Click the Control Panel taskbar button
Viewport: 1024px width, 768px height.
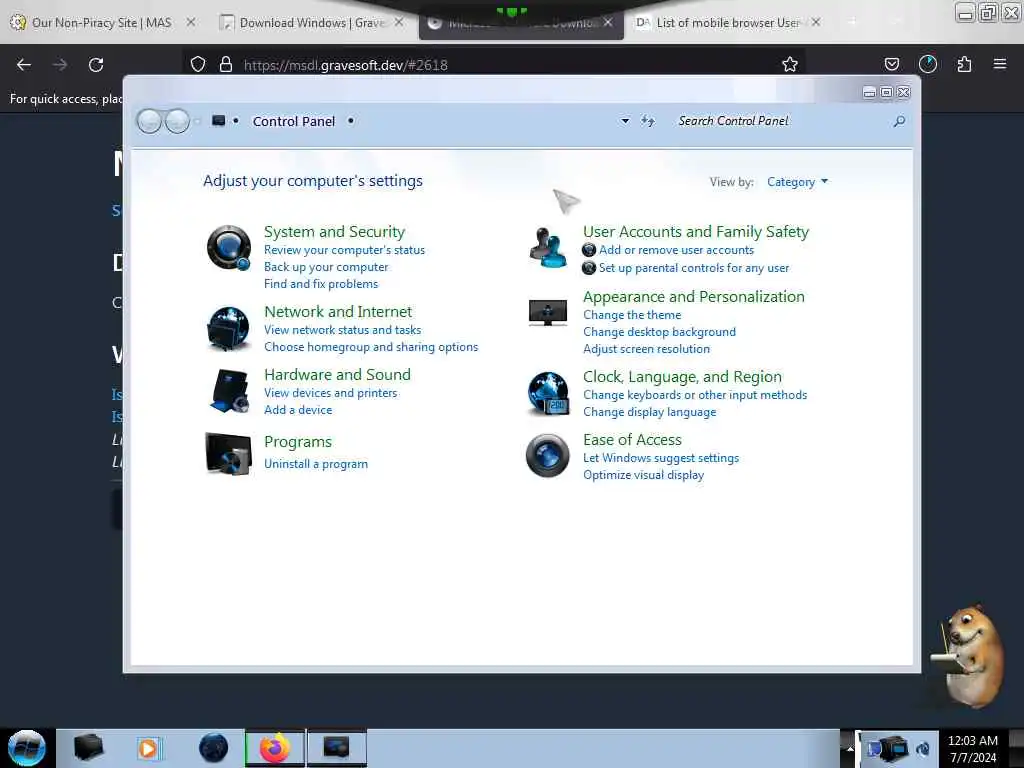337,748
